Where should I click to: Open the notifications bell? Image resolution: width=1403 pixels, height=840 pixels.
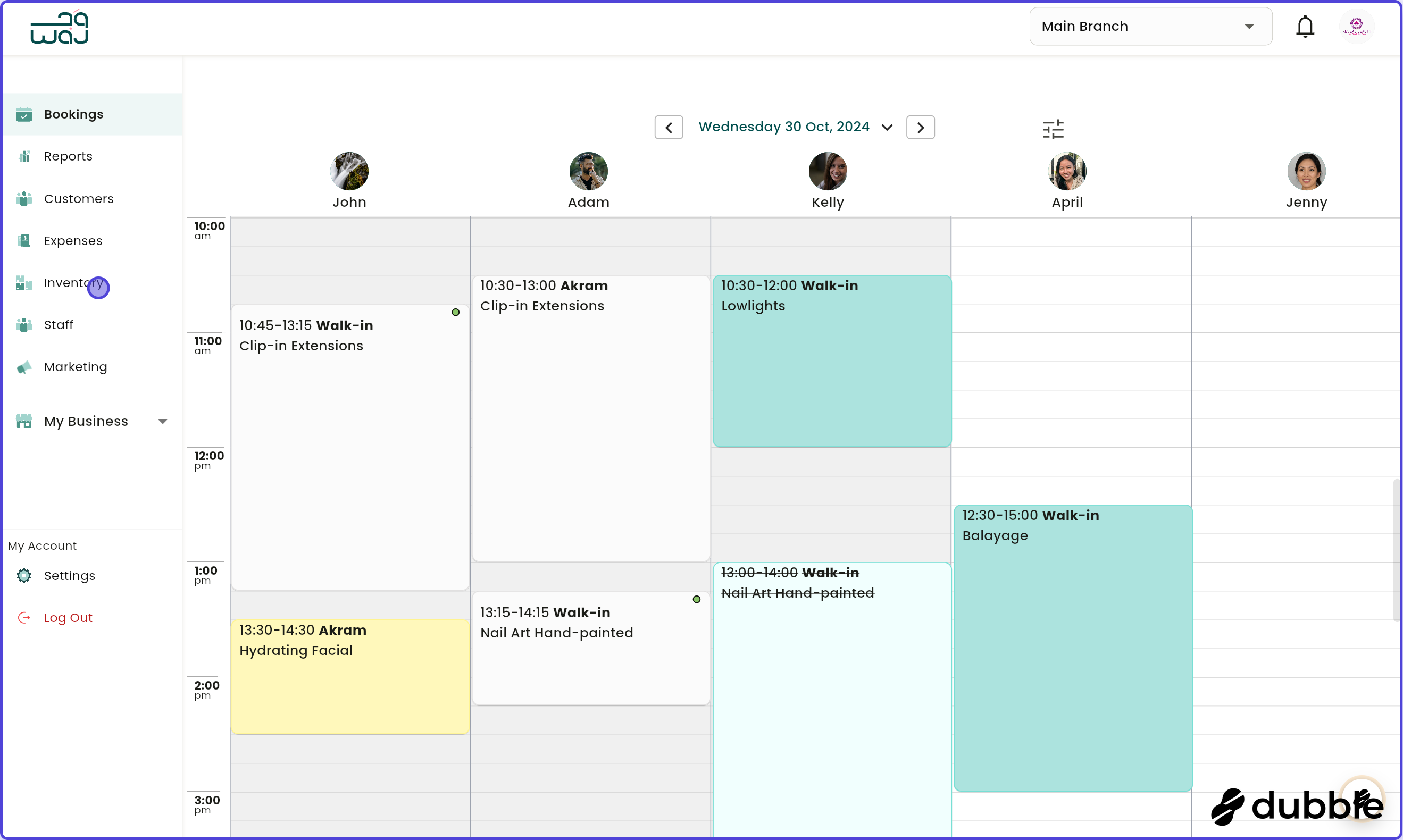(x=1305, y=27)
